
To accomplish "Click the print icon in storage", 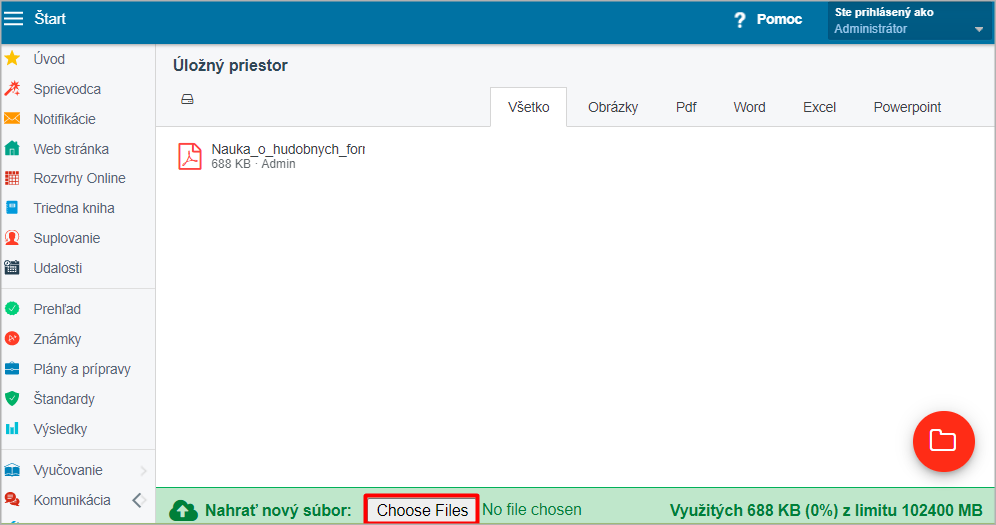I will point(187,99).
